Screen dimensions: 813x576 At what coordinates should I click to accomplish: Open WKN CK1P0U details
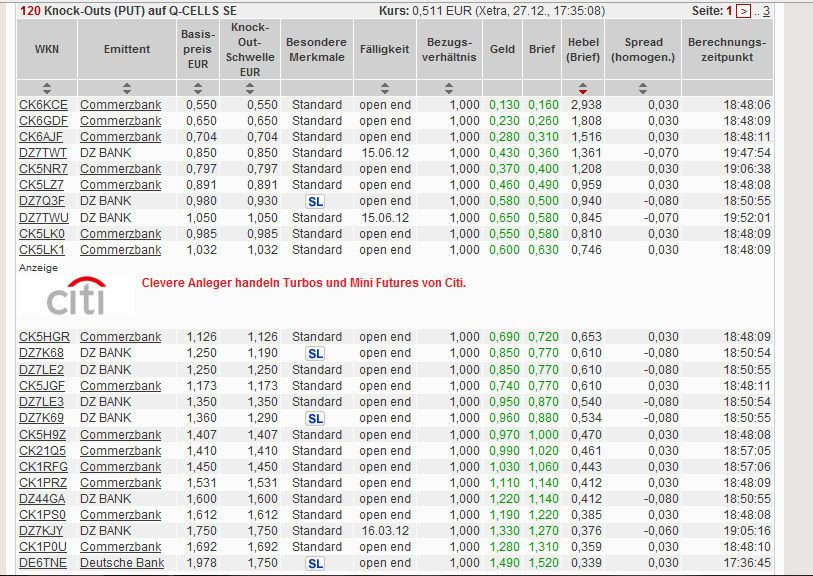click(43, 547)
